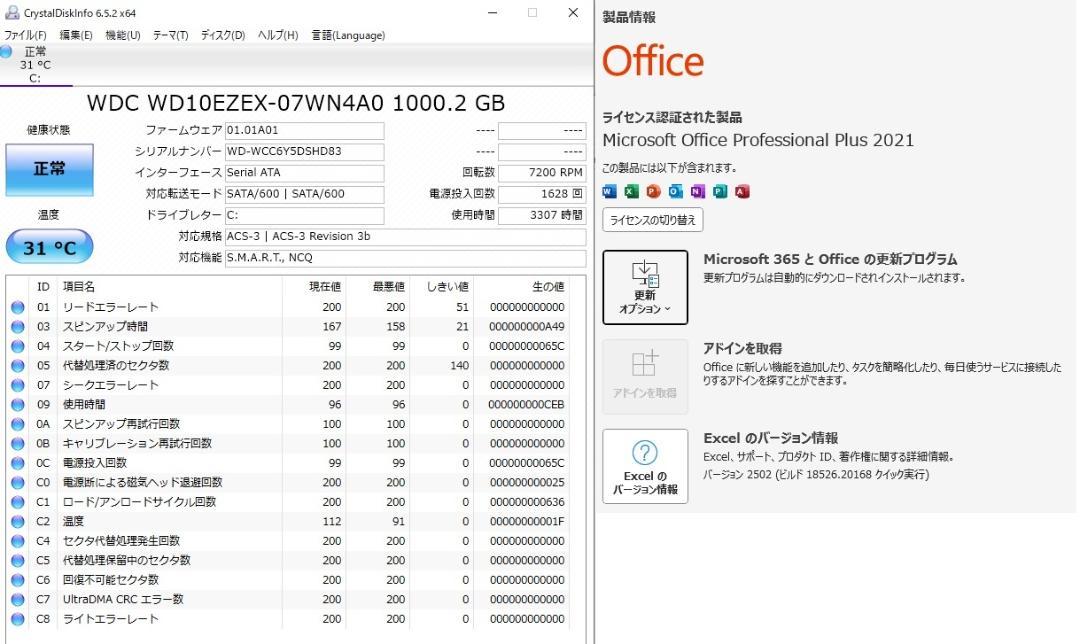The image size is (1080, 644).
Task: Click status orb for 使用時間 row 09
Action: coord(18,405)
